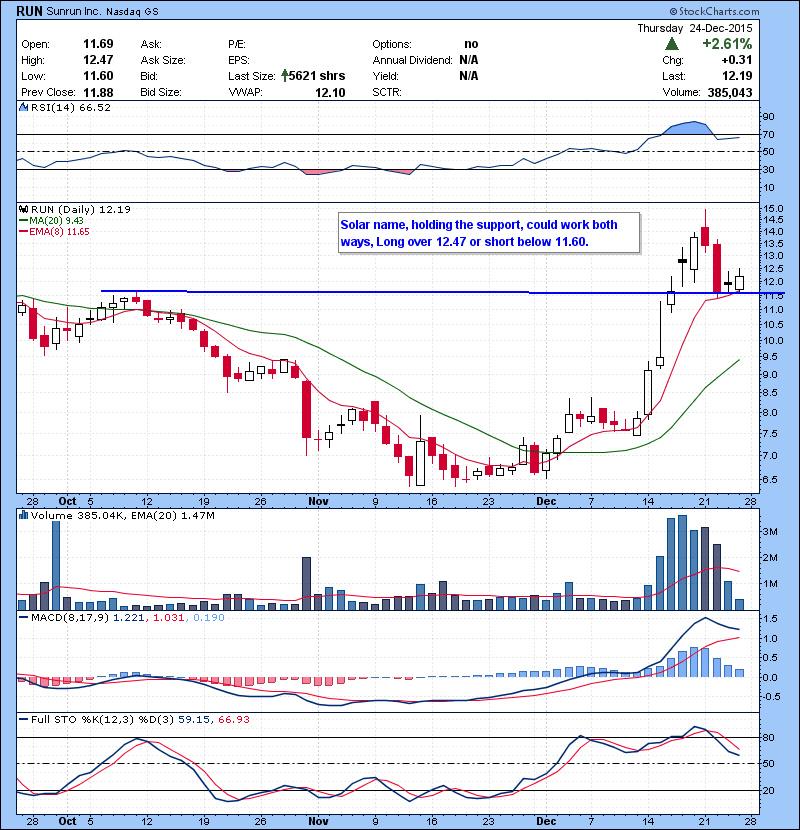800x830 pixels.
Task: Click the Options value 'no'
Action: pos(471,44)
